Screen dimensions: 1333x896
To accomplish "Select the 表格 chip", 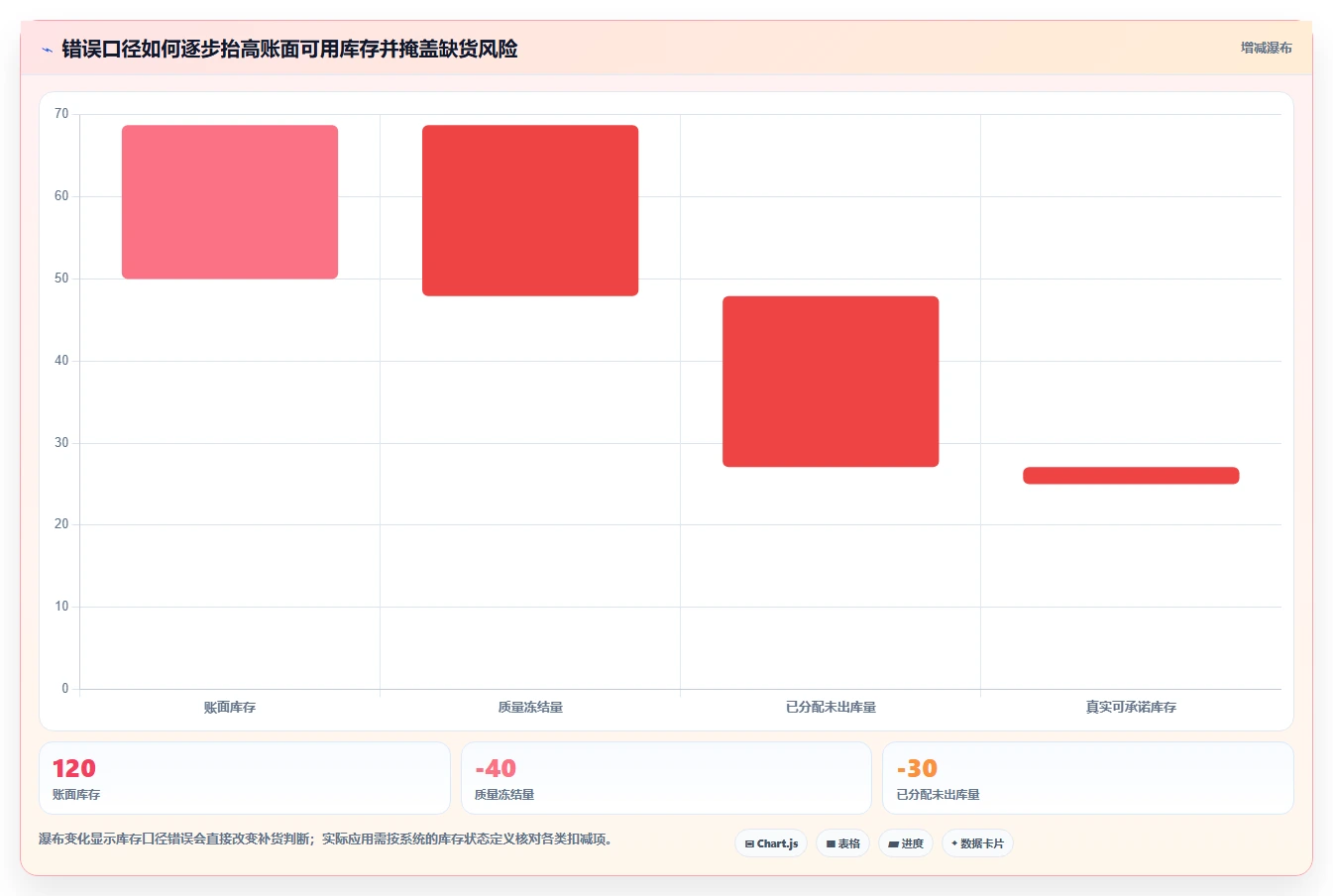I will pos(842,843).
